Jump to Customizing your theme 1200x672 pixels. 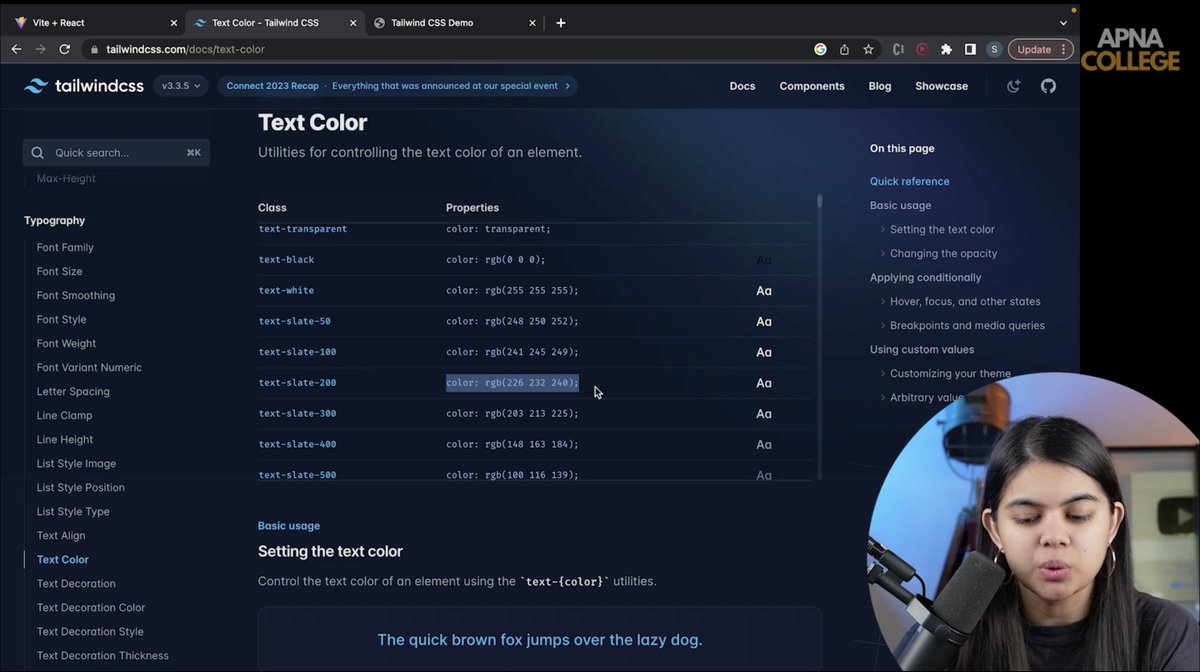click(x=950, y=373)
